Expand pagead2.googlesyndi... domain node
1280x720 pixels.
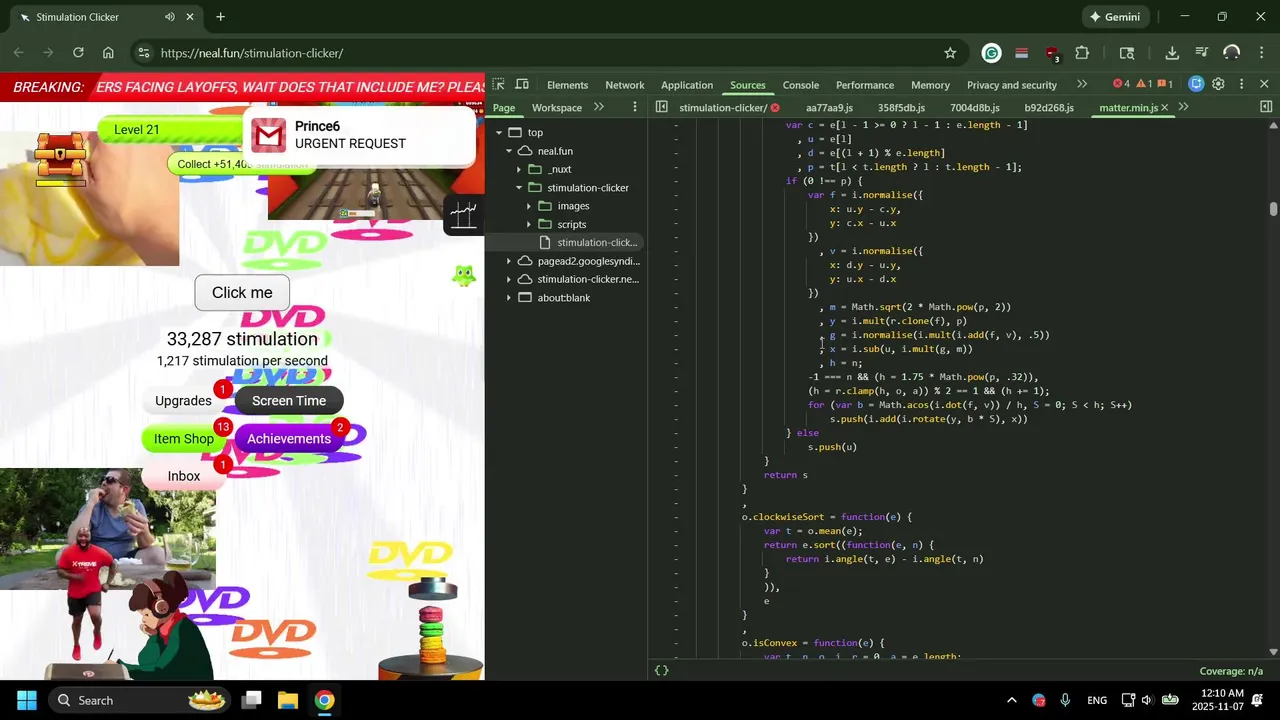point(508,261)
